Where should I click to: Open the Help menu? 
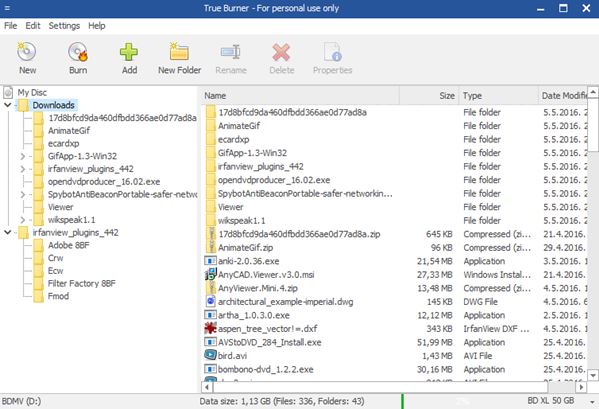point(97,26)
